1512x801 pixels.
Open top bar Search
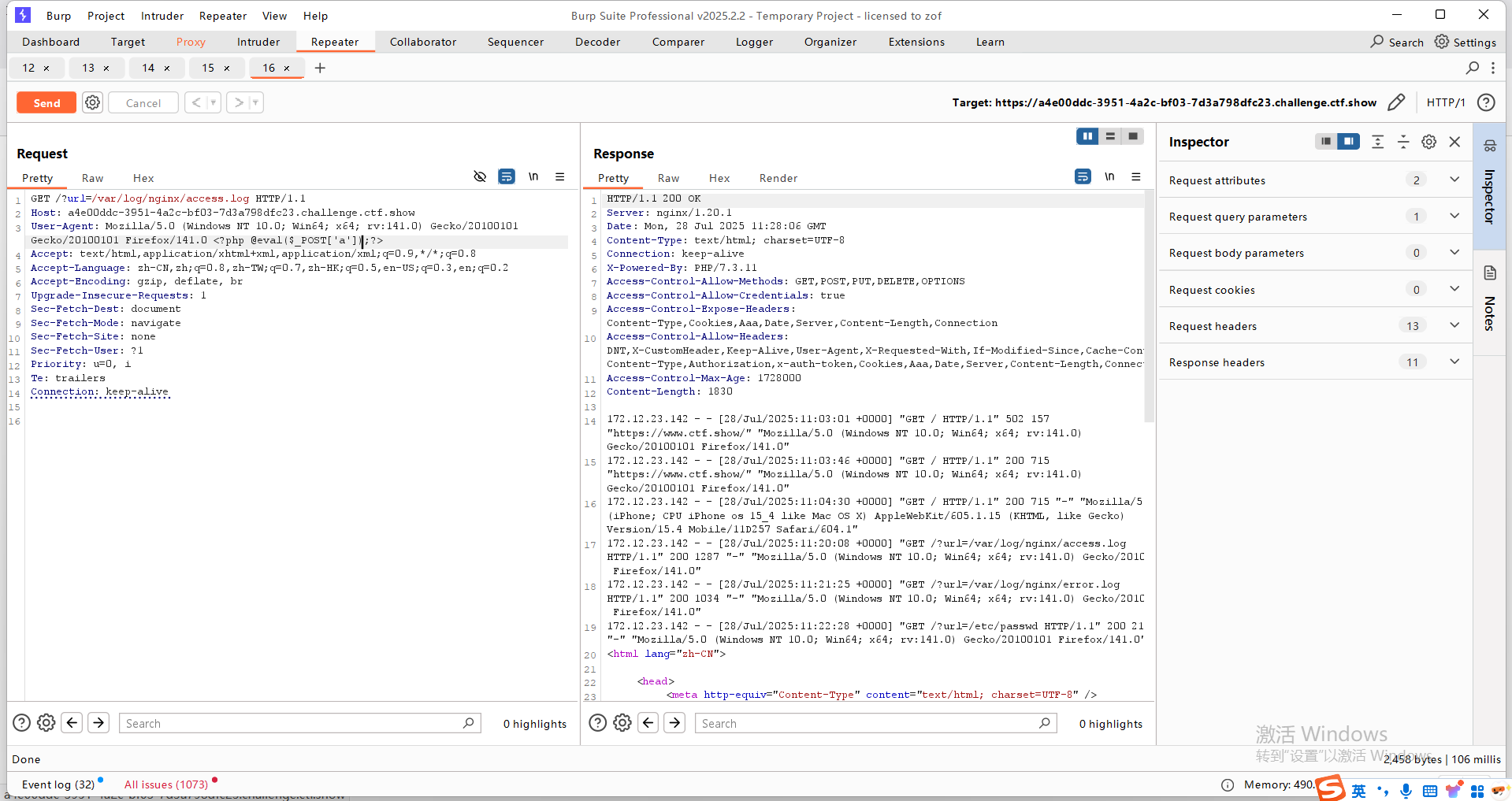(1397, 42)
